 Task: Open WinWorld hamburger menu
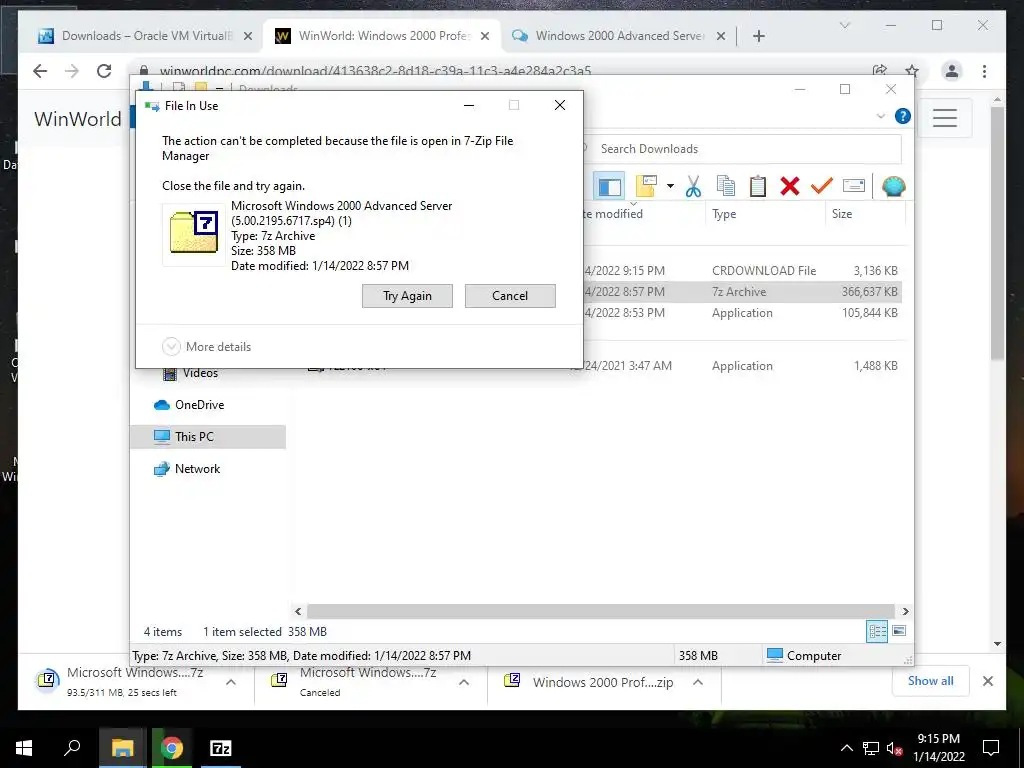coord(944,118)
